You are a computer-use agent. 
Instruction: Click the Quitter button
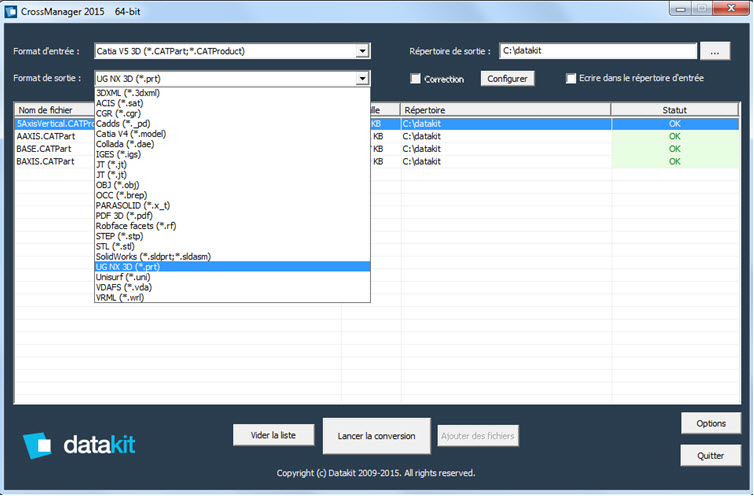(711, 456)
